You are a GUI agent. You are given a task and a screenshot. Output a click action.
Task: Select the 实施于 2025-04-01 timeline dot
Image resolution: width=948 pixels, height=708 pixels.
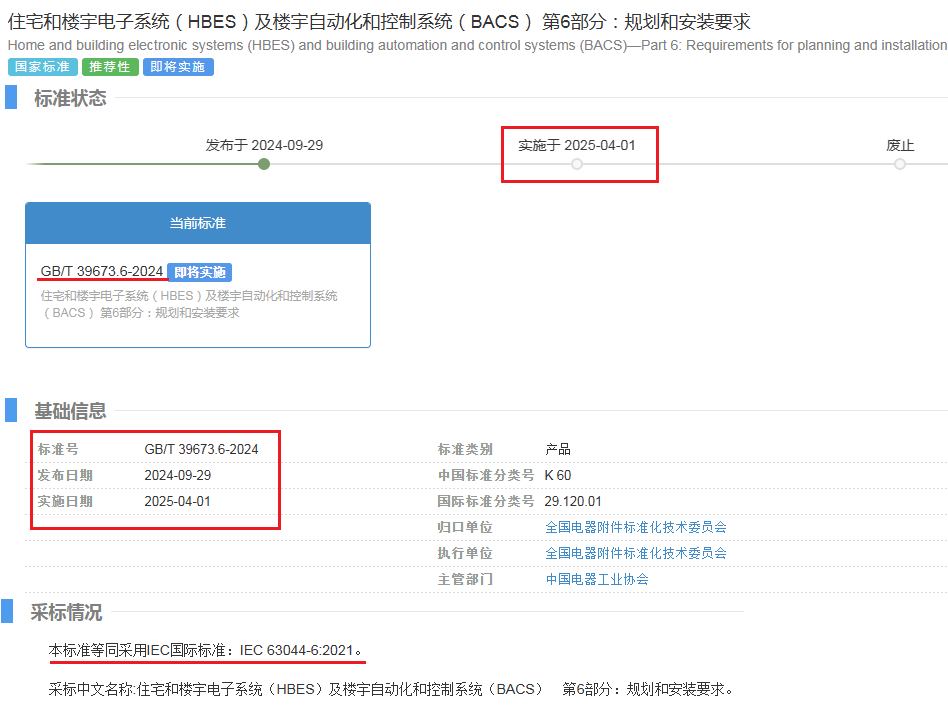coord(577,164)
